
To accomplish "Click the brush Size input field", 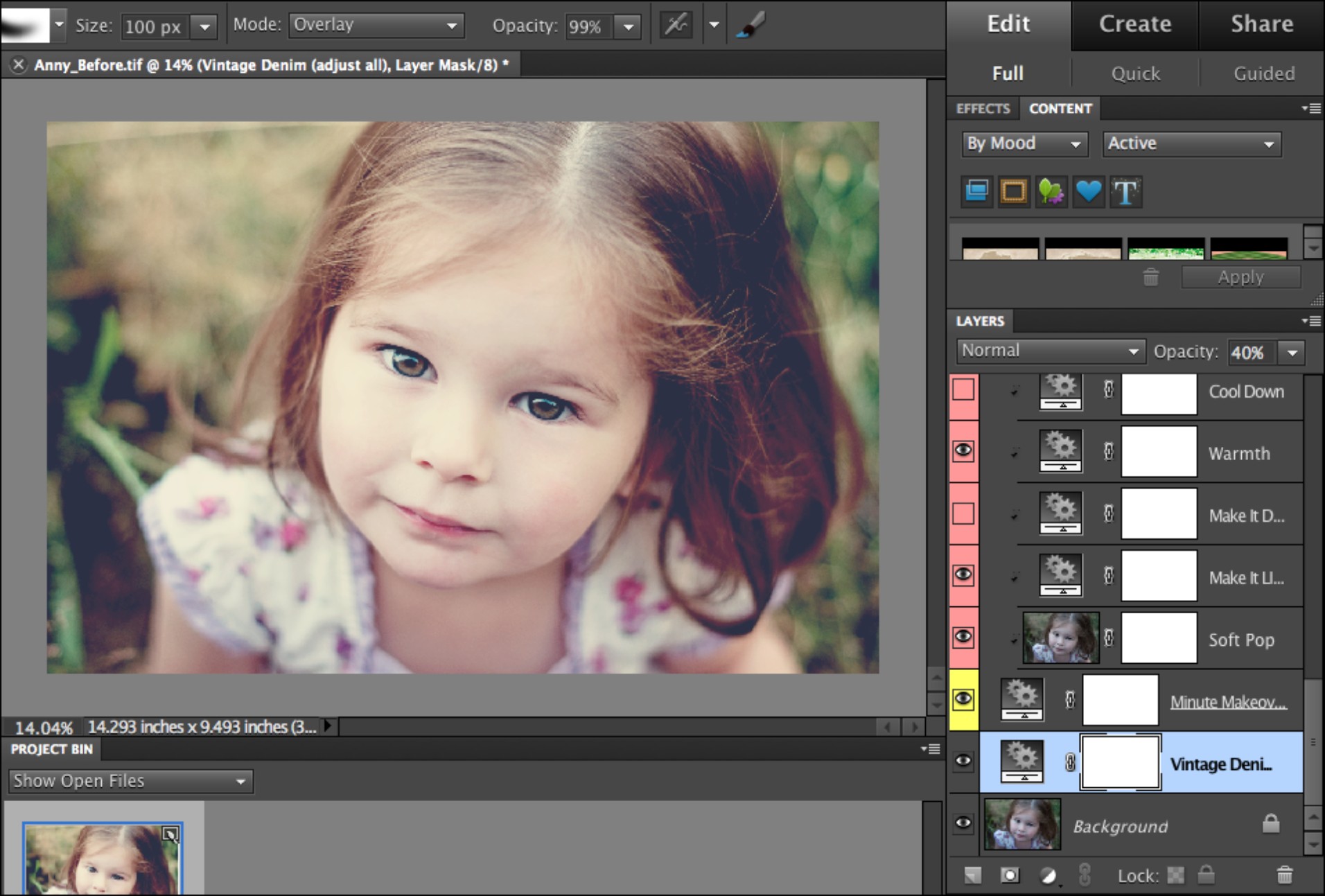I will pyautogui.click(x=155, y=26).
